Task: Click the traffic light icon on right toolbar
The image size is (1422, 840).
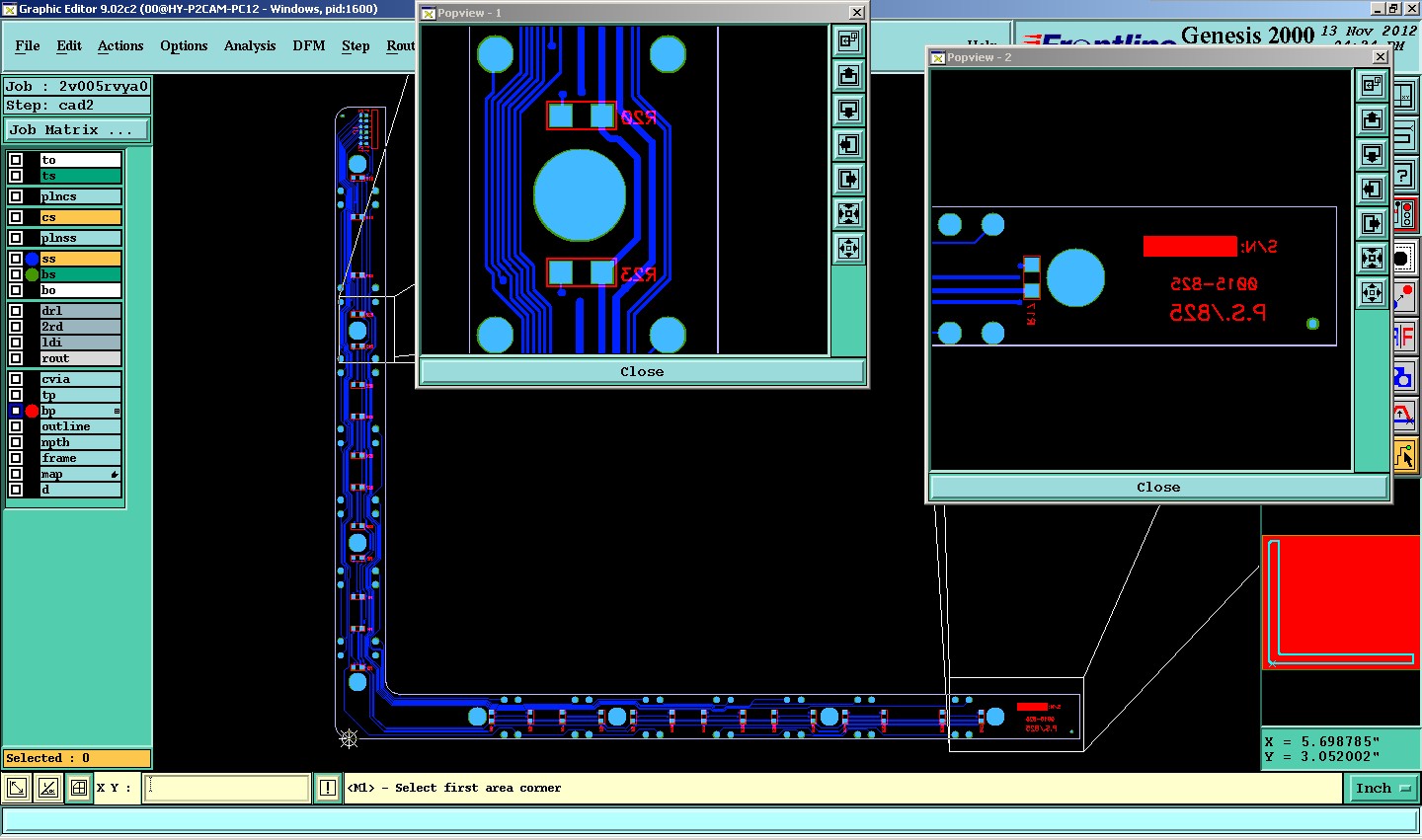Action: 1405,215
